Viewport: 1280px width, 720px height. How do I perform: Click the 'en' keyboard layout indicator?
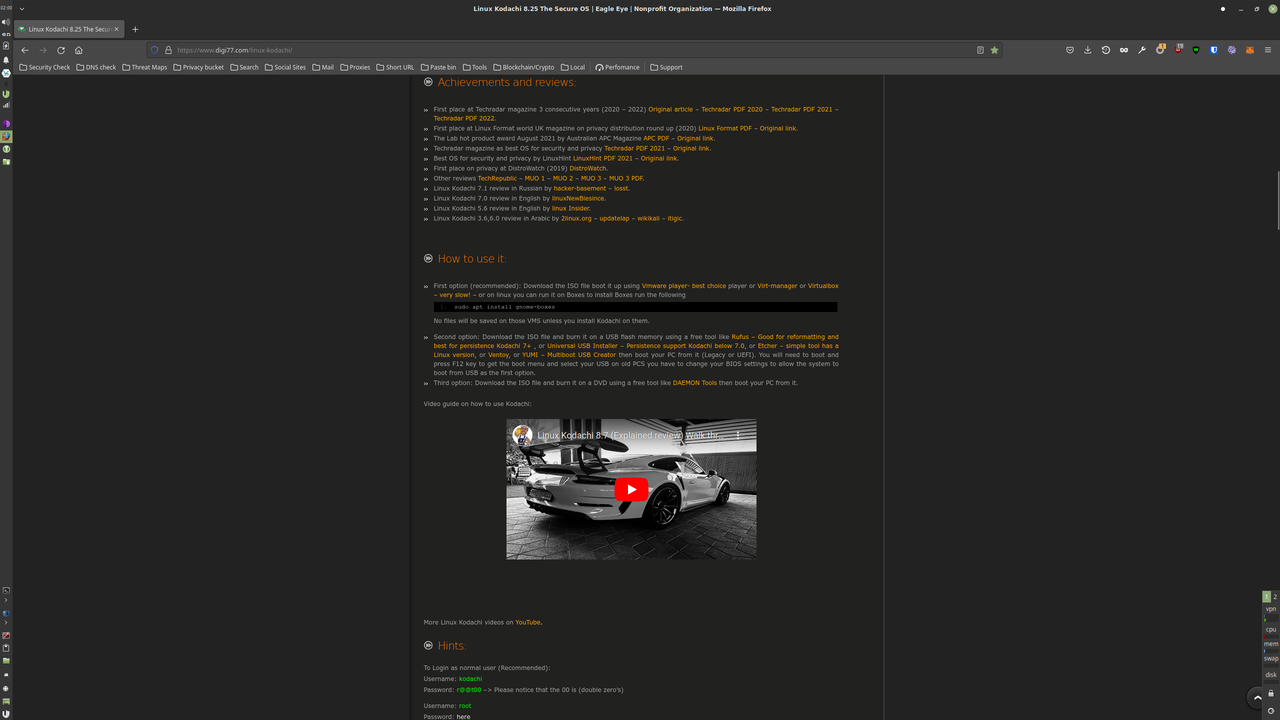[6, 33]
